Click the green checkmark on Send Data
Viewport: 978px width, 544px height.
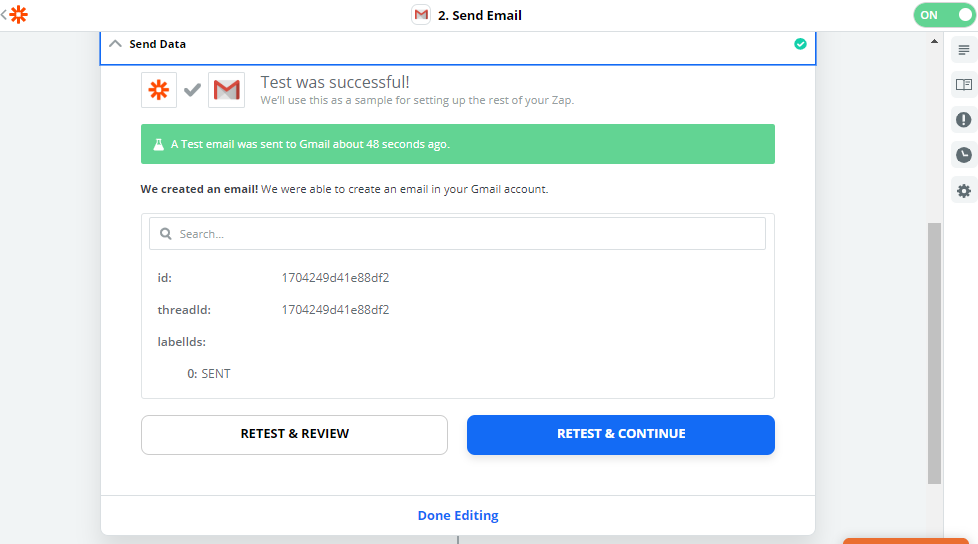pyautogui.click(x=800, y=44)
